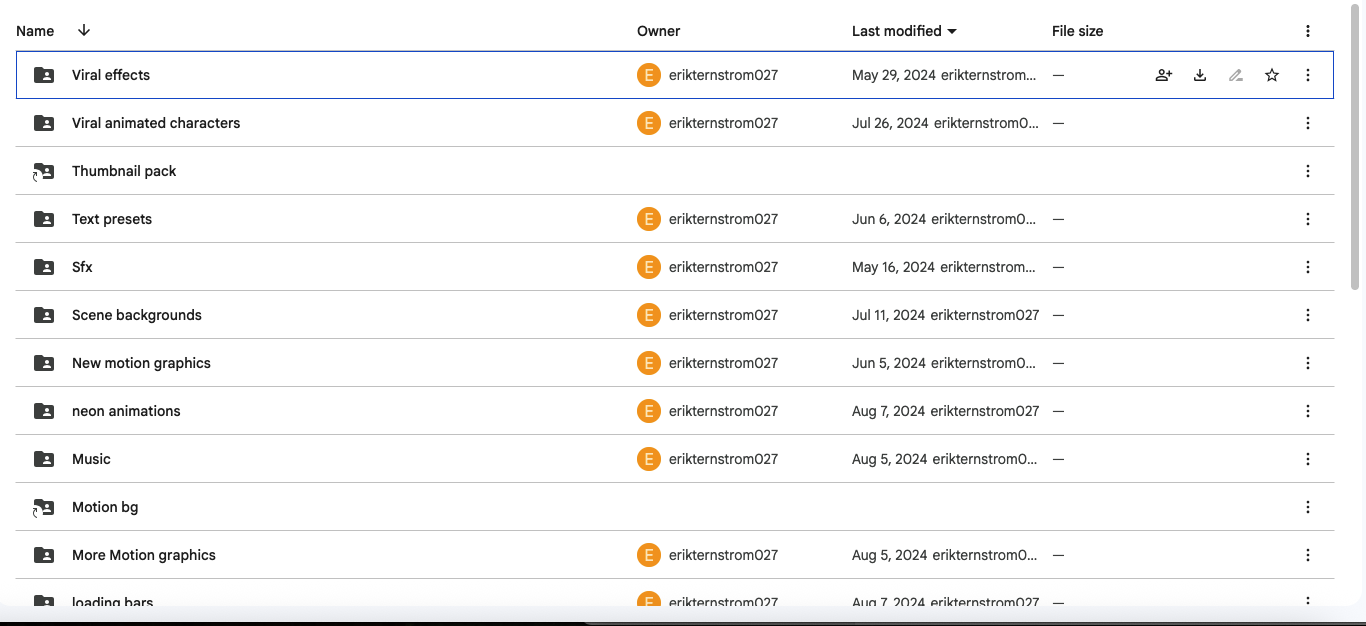Star the Viral effects folder
Screen dimensions: 1366x626
(1272, 75)
